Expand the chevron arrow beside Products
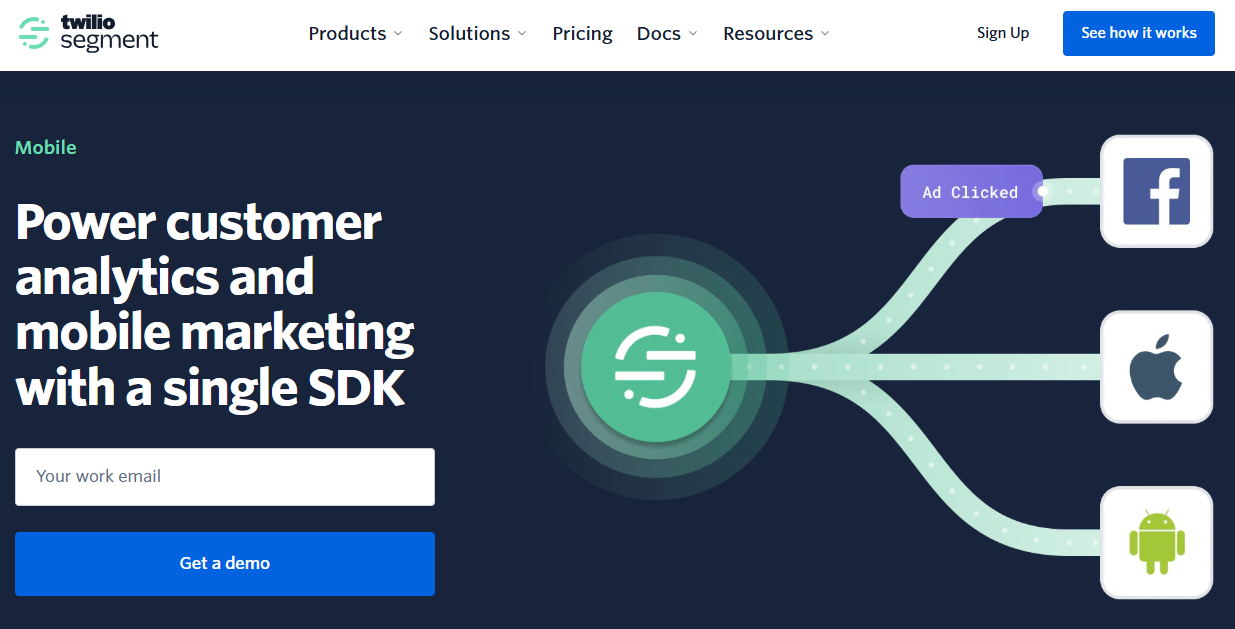The height and width of the screenshot is (629, 1235). tap(398, 34)
